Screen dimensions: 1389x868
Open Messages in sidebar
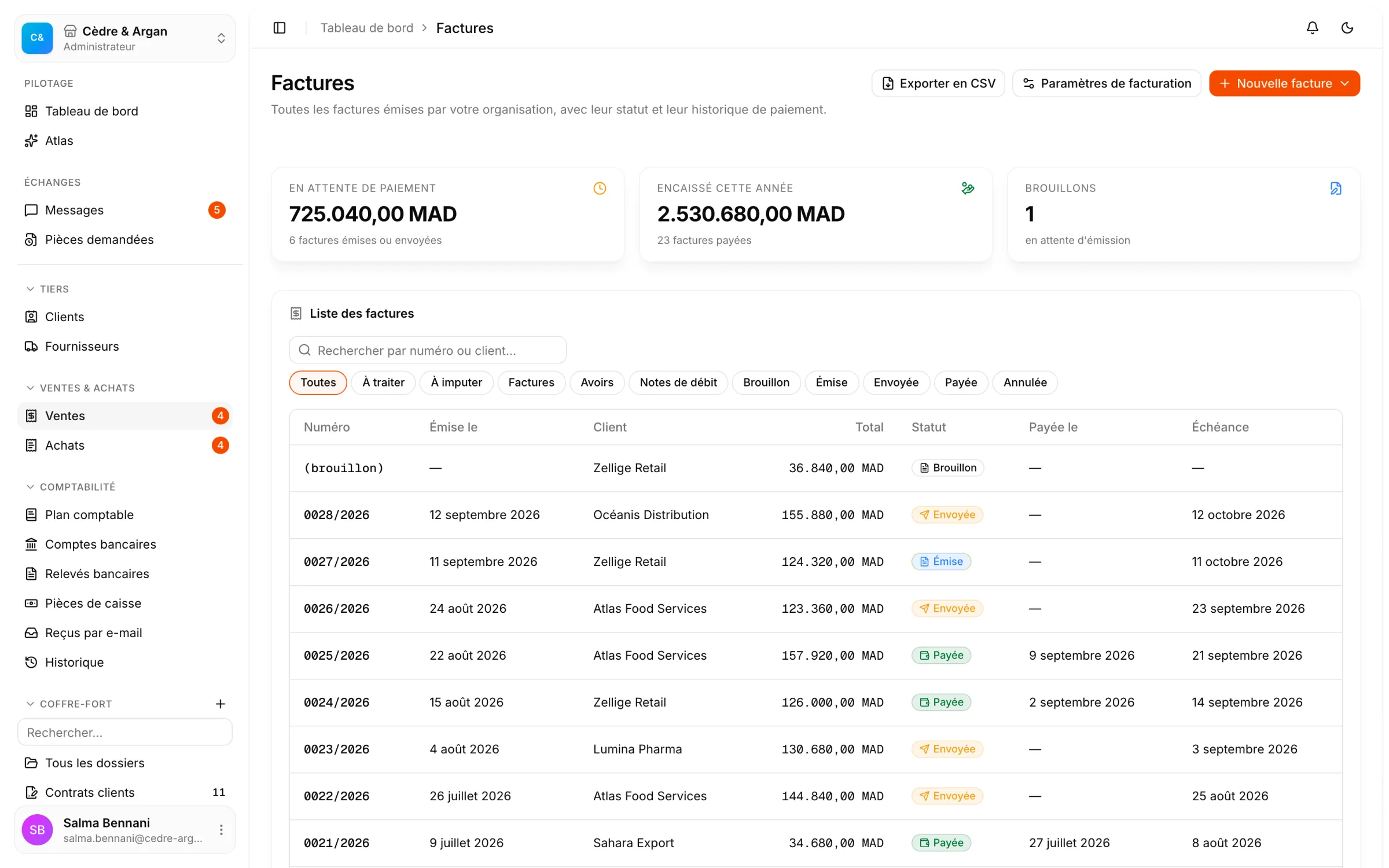point(125,210)
